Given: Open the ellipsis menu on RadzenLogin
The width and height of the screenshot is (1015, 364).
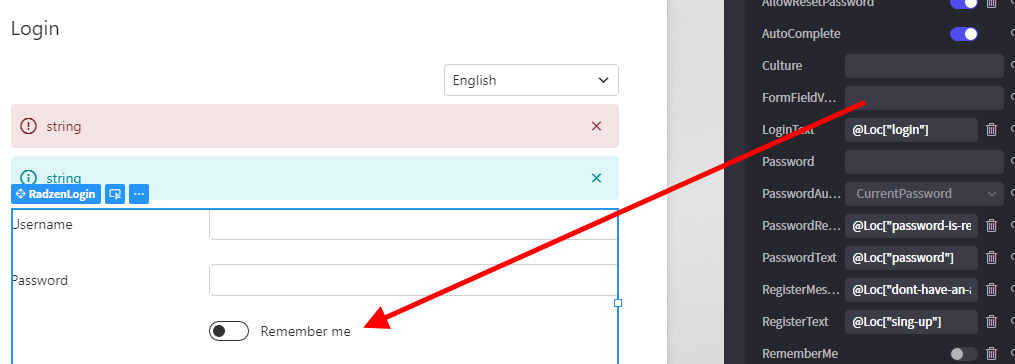Looking at the screenshot, I should point(139,194).
